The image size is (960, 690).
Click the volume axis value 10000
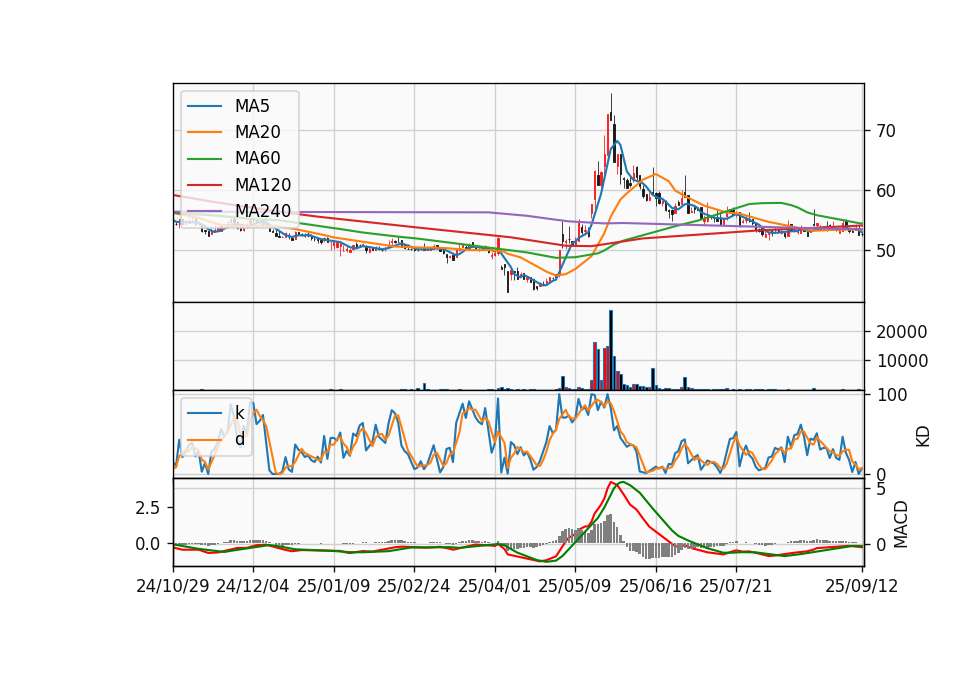coord(902,361)
